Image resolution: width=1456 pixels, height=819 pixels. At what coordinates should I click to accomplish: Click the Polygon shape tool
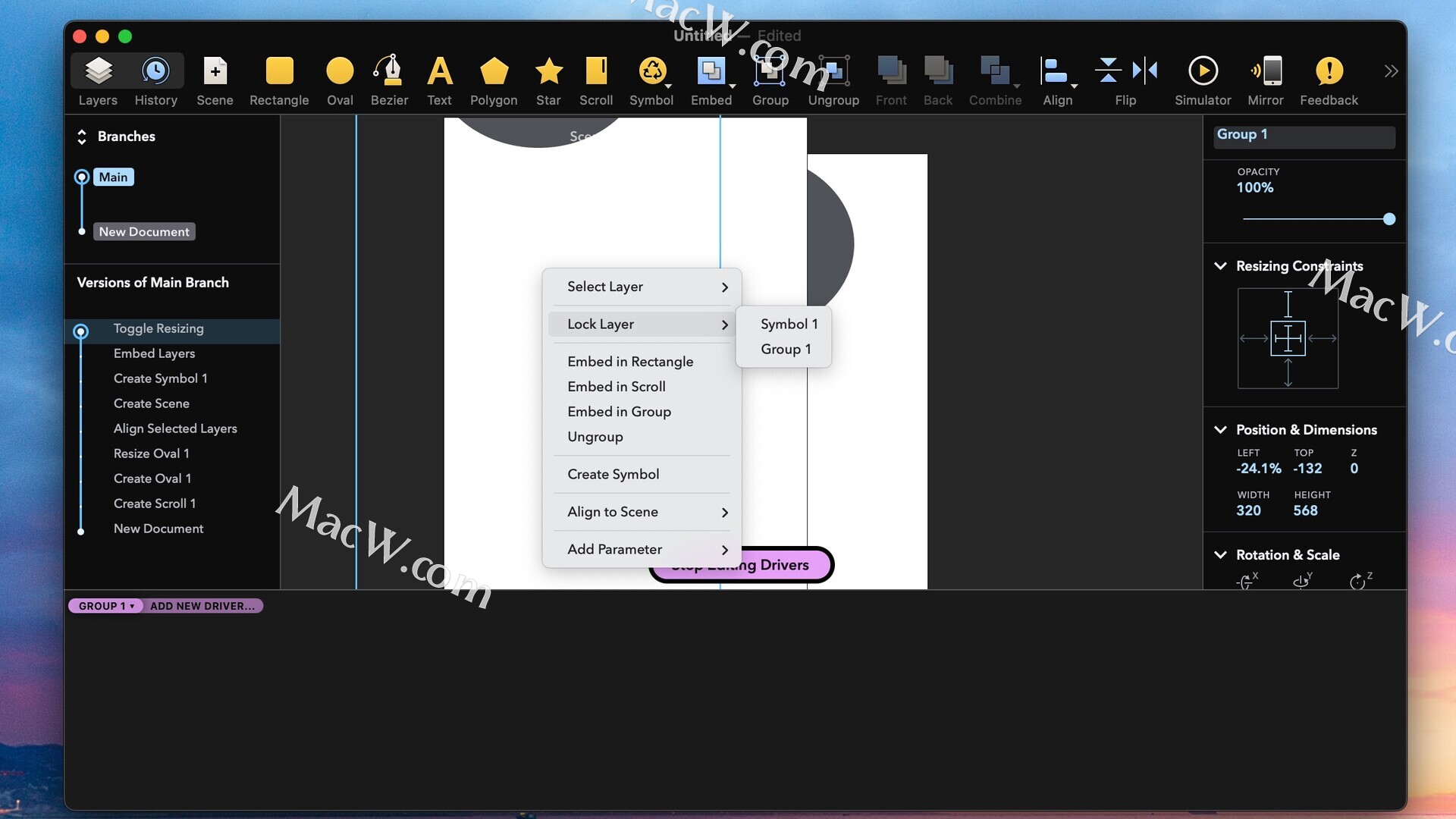[x=494, y=72]
